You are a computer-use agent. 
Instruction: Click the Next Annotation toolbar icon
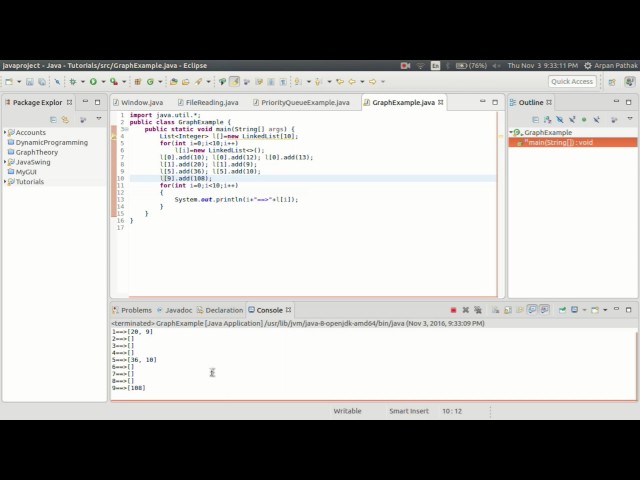pos(298,82)
